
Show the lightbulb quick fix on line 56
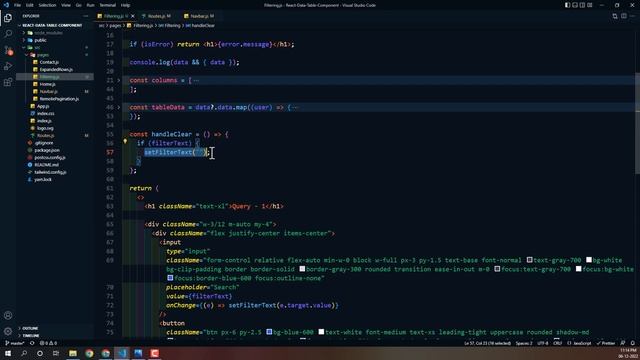click(125, 141)
